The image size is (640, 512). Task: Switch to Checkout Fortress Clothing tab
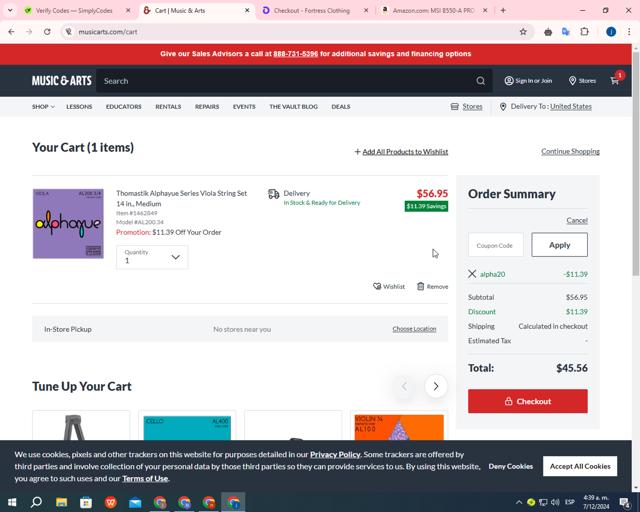(x=312, y=11)
